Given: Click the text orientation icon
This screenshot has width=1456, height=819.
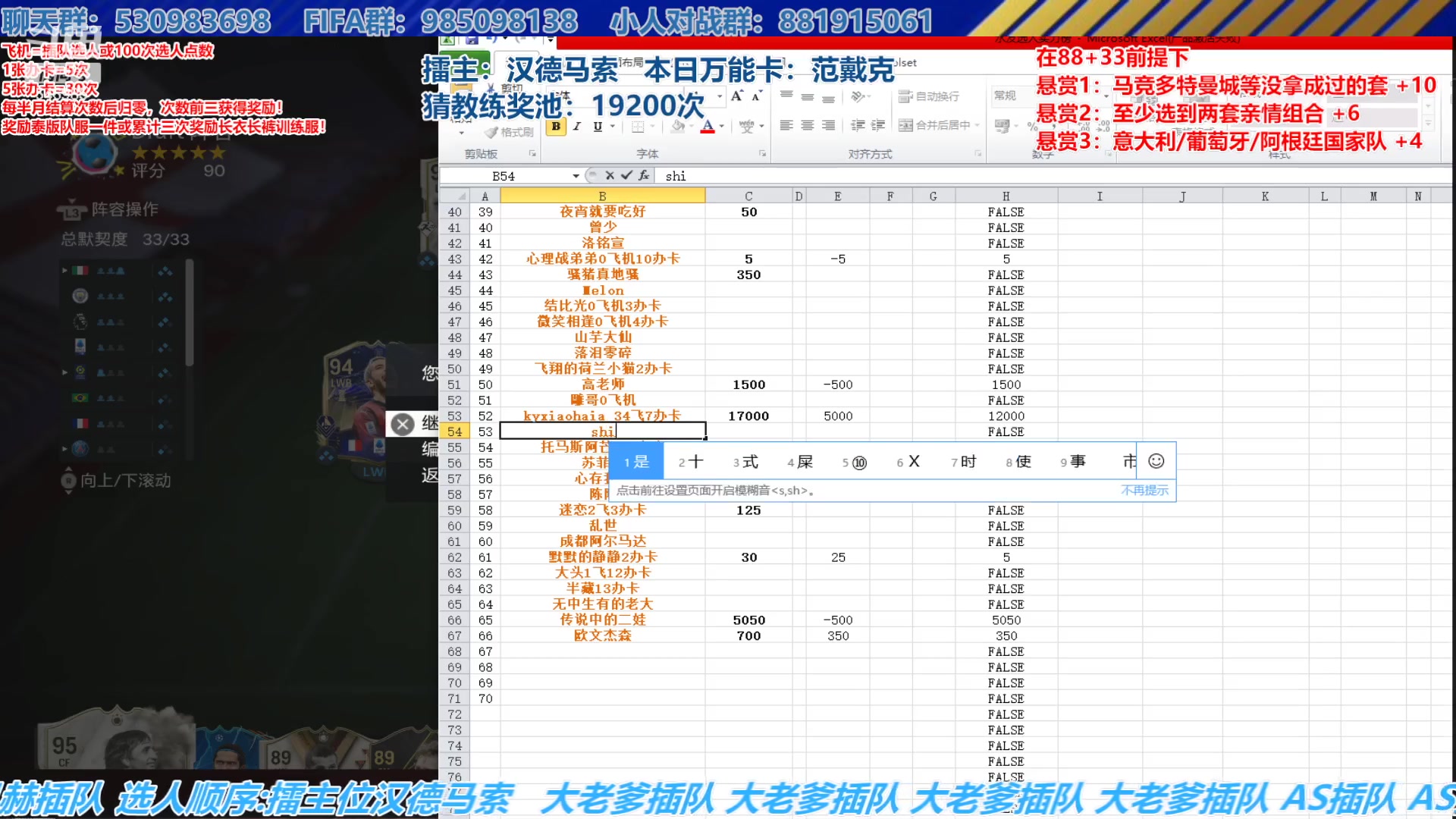Looking at the screenshot, I should [x=858, y=96].
